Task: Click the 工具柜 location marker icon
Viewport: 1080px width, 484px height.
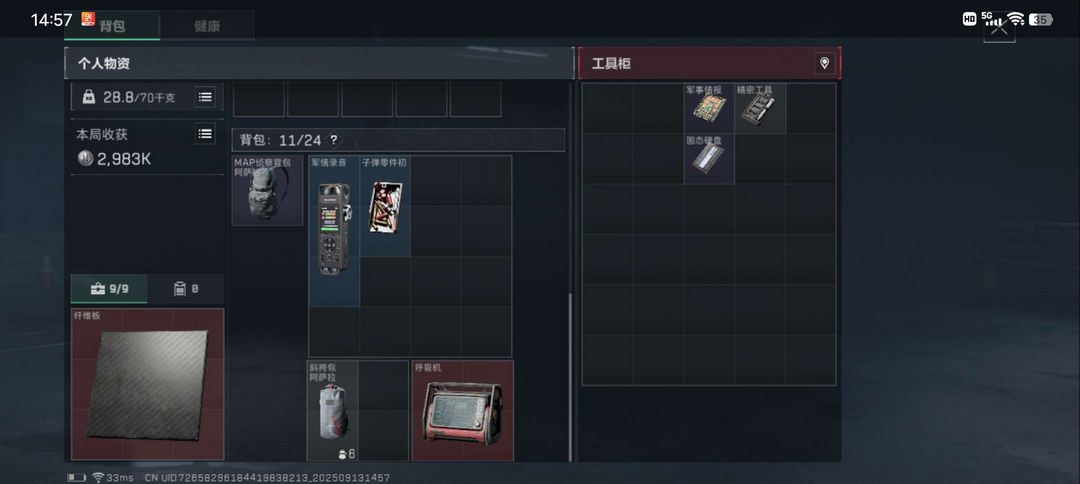Action: (x=824, y=63)
